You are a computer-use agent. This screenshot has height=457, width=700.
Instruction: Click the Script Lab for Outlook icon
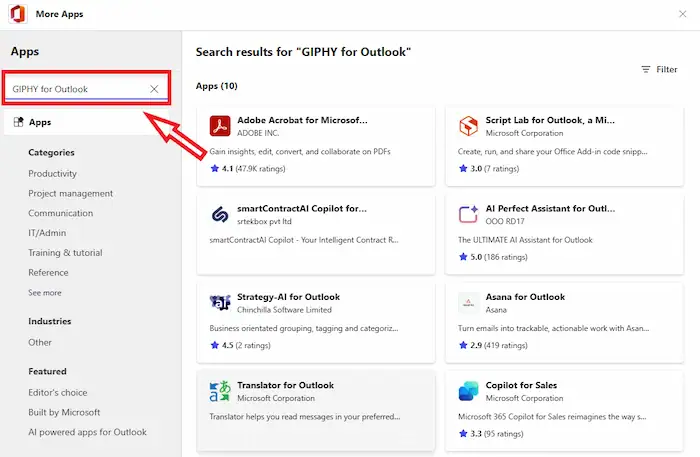[468, 126]
